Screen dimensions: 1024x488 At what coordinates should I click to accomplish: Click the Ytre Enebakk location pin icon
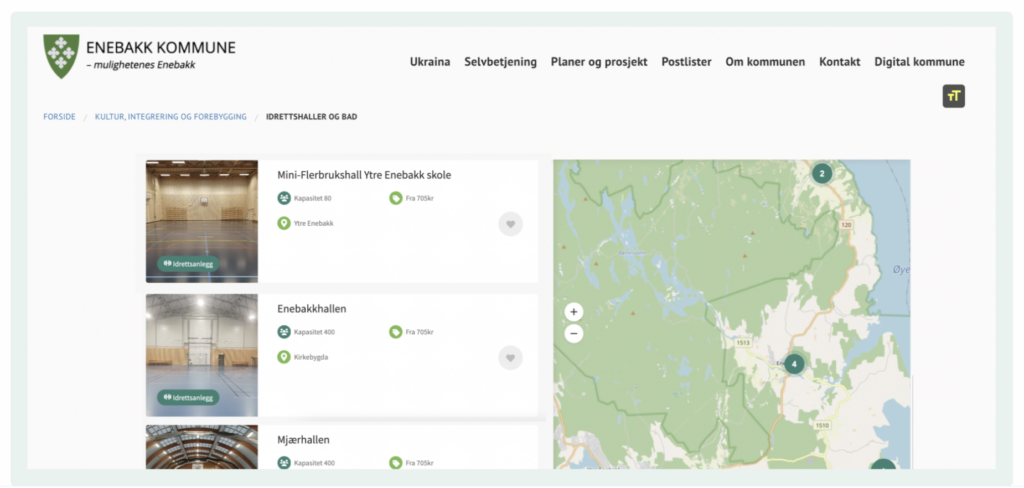(x=284, y=223)
